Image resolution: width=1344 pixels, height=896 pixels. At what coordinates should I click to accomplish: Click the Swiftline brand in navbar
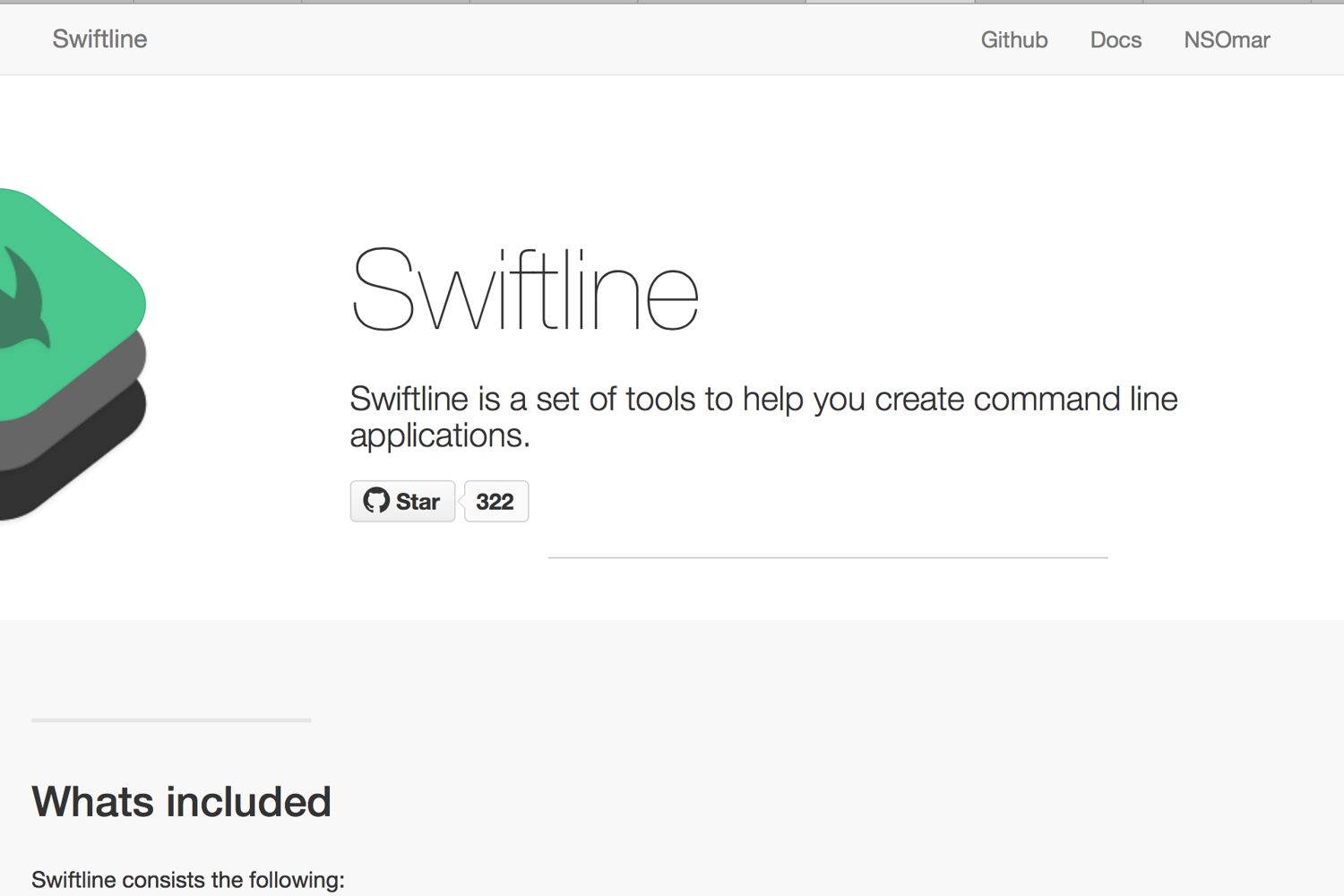pos(99,39)
